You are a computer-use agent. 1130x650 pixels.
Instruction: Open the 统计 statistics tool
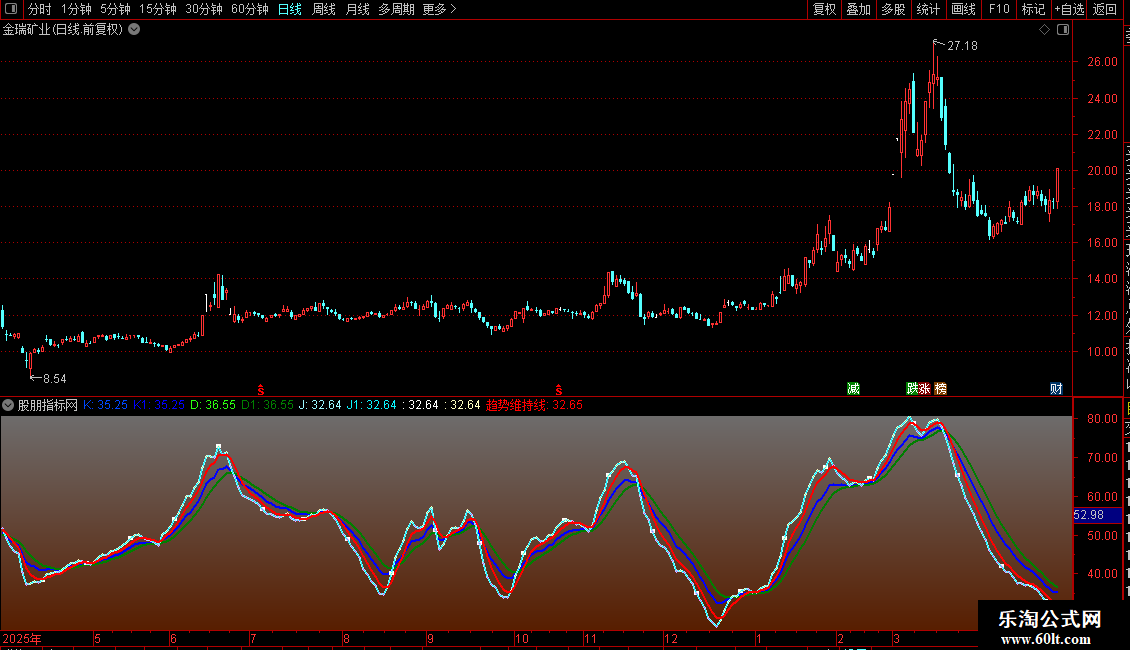(927, 9)
